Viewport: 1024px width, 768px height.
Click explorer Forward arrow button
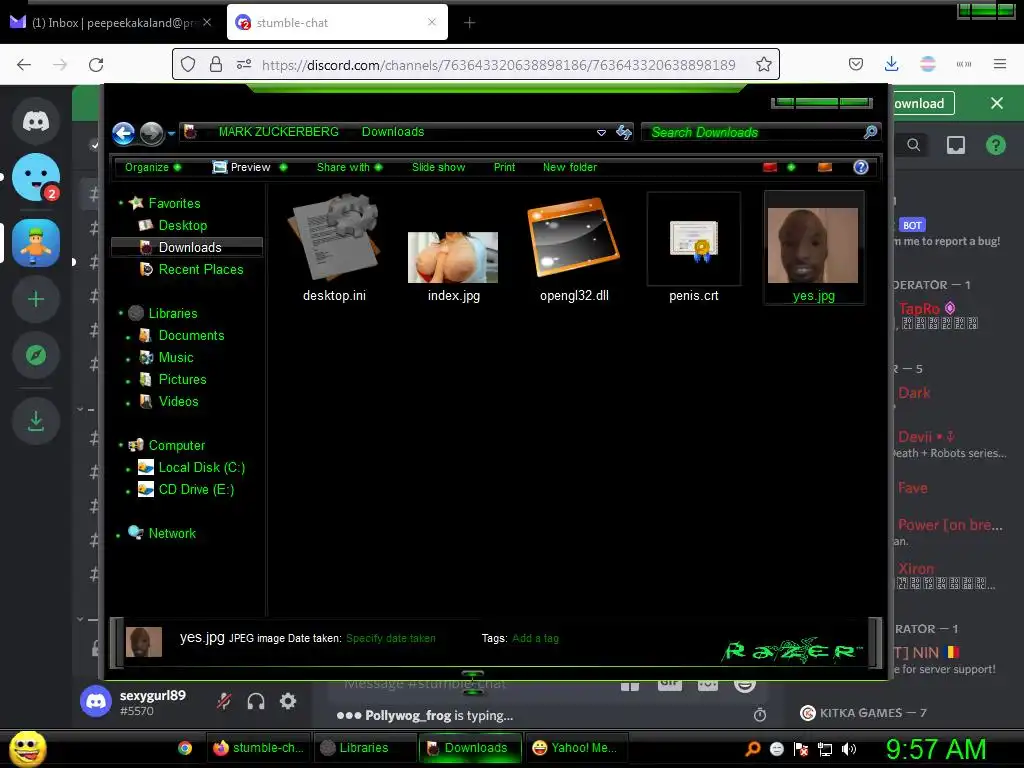[x=152, y=133]
